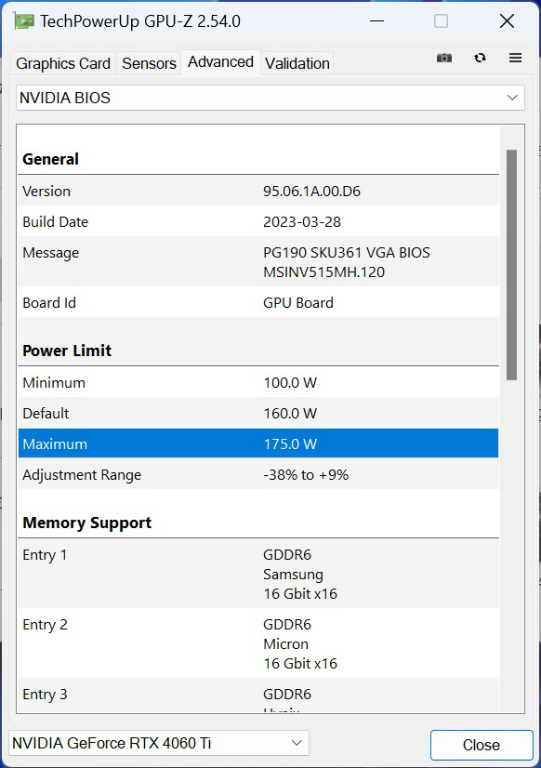Click the General section header
Viewport: 541px width, 768px height.
pyautogui.click(x=50, y=159)
